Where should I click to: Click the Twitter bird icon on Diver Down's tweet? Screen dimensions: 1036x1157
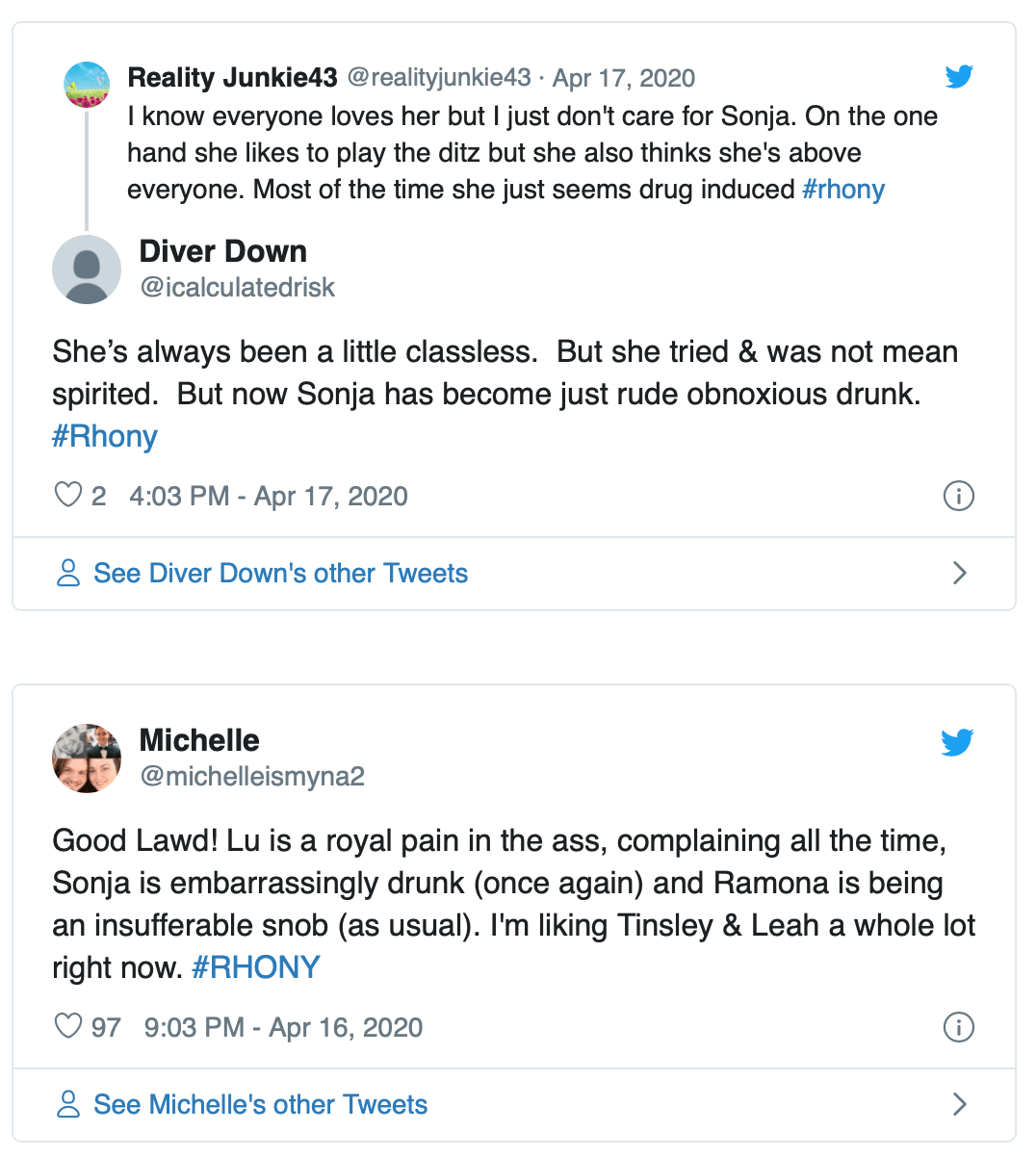coord(959,77)
